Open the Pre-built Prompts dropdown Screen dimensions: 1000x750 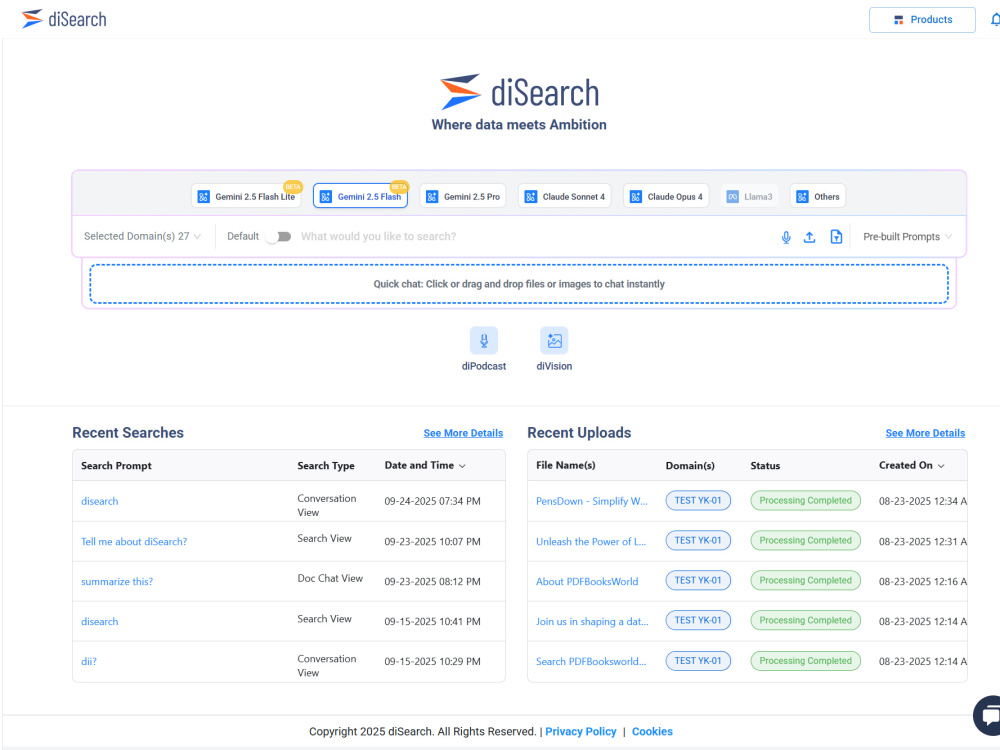(x=907, y=237)
